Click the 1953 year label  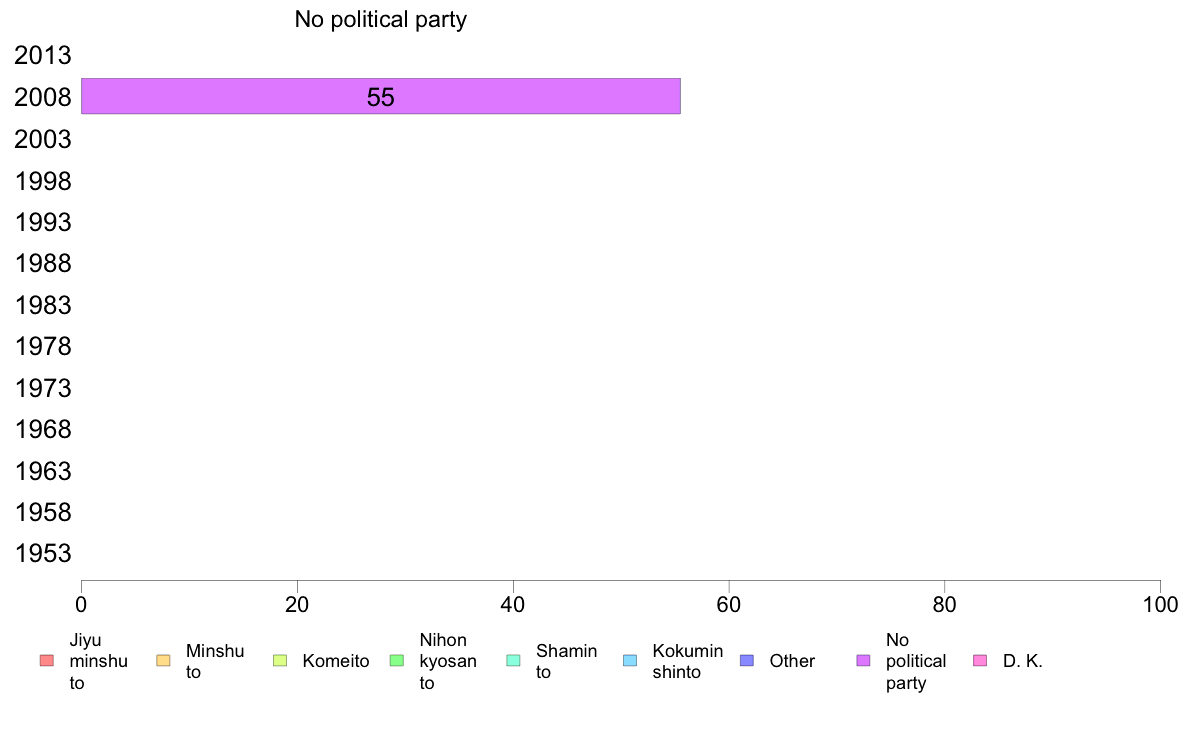(x=43, y=553)
